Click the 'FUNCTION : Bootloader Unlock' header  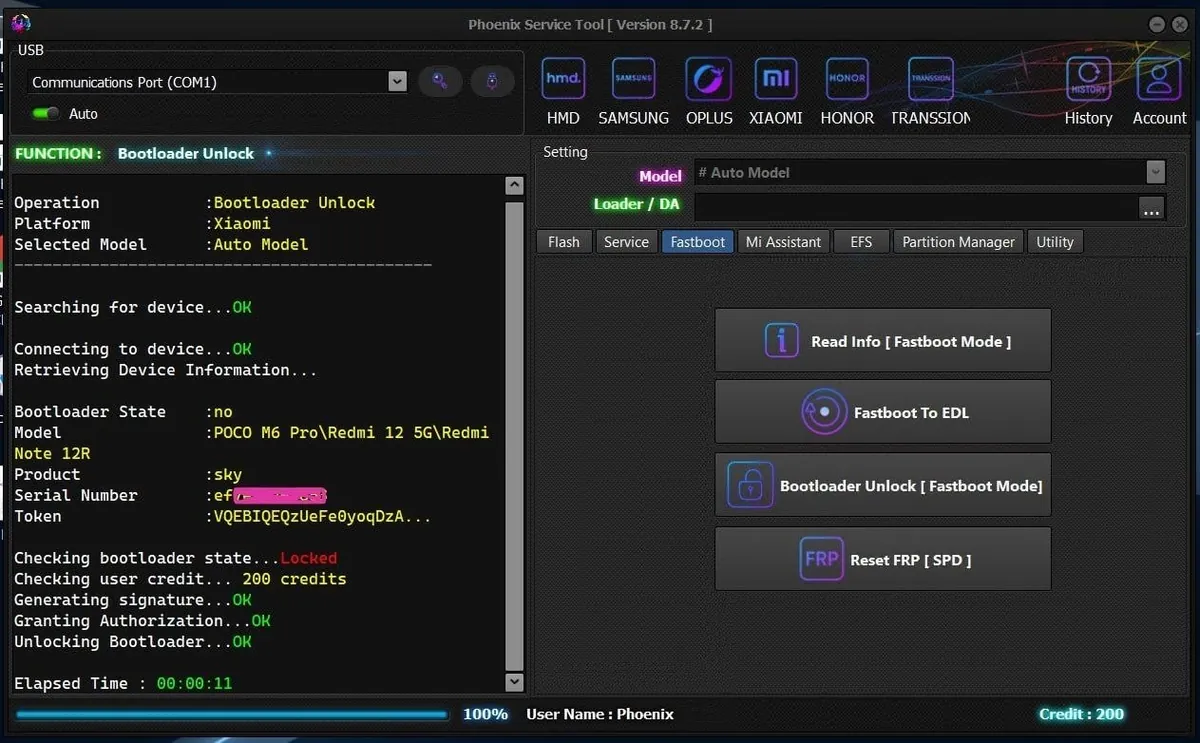click(135, 154)
